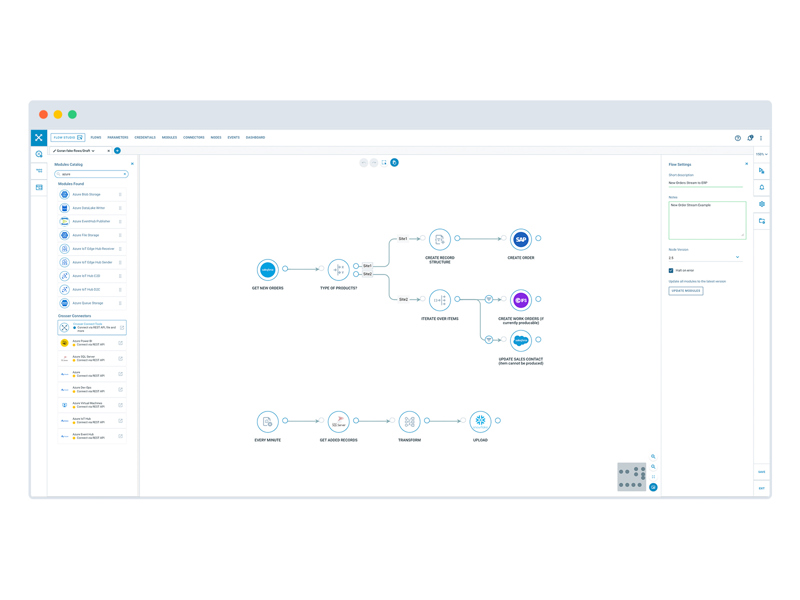Click the Notes text area
The width and height of the screenshot is (800, 600).
[706, 220]
